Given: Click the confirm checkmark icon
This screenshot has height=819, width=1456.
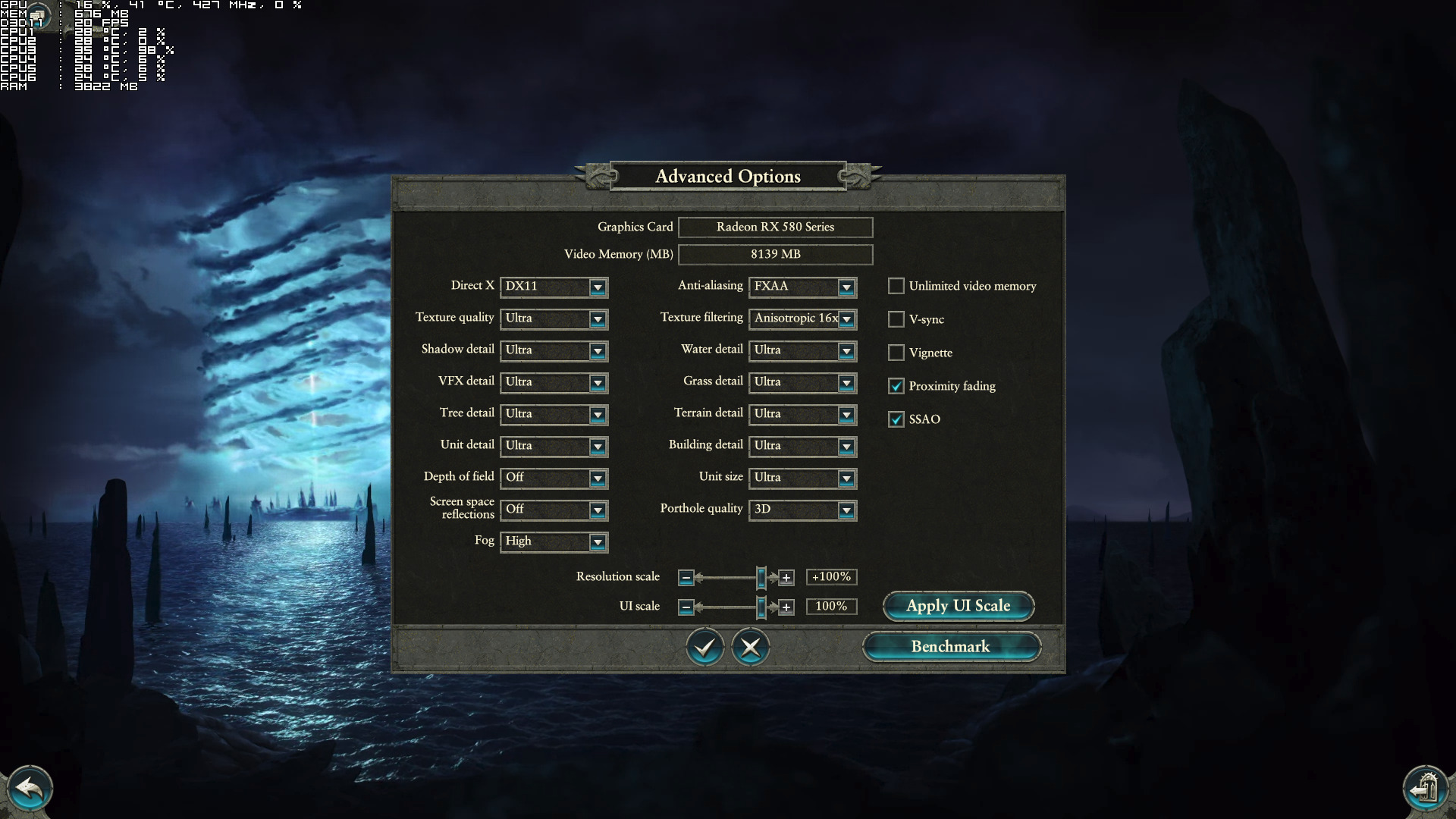Looking at the screenshot, I should (x=704, y=646).
